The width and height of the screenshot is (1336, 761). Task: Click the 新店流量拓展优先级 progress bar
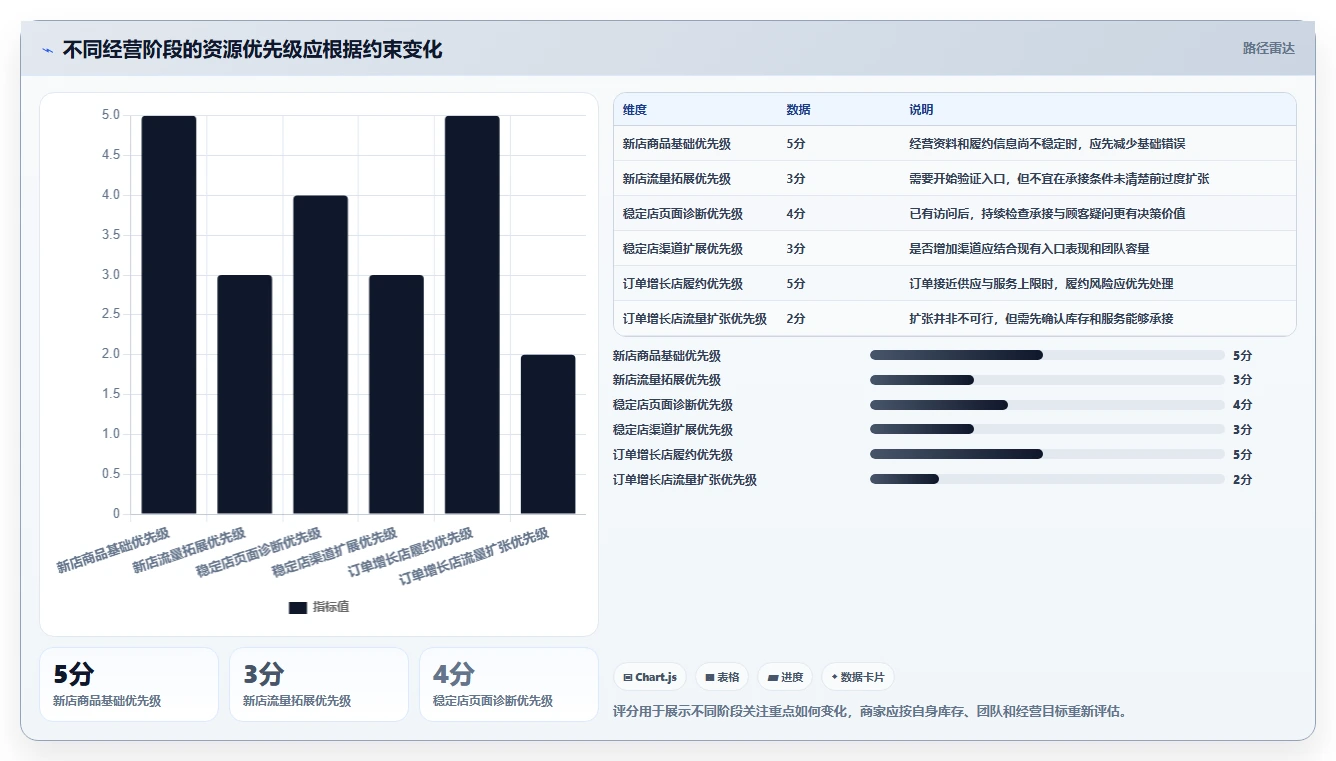[x=1047, y=380]
